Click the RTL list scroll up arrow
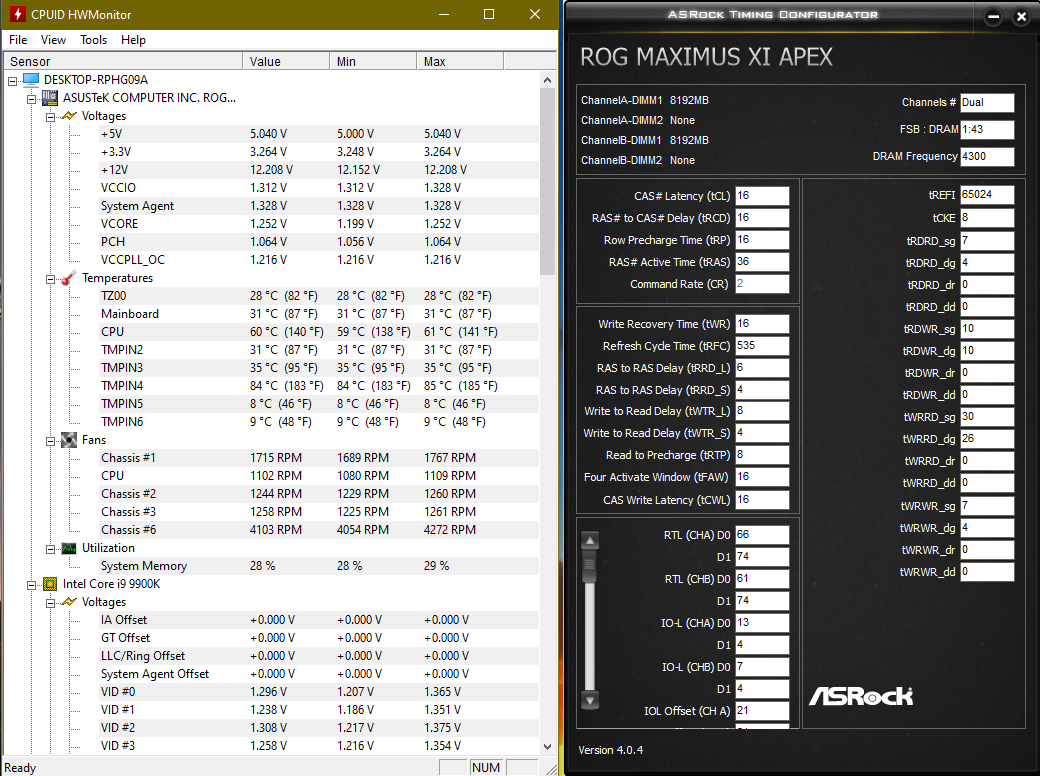The image size is (1040, 776). (590, 540)
